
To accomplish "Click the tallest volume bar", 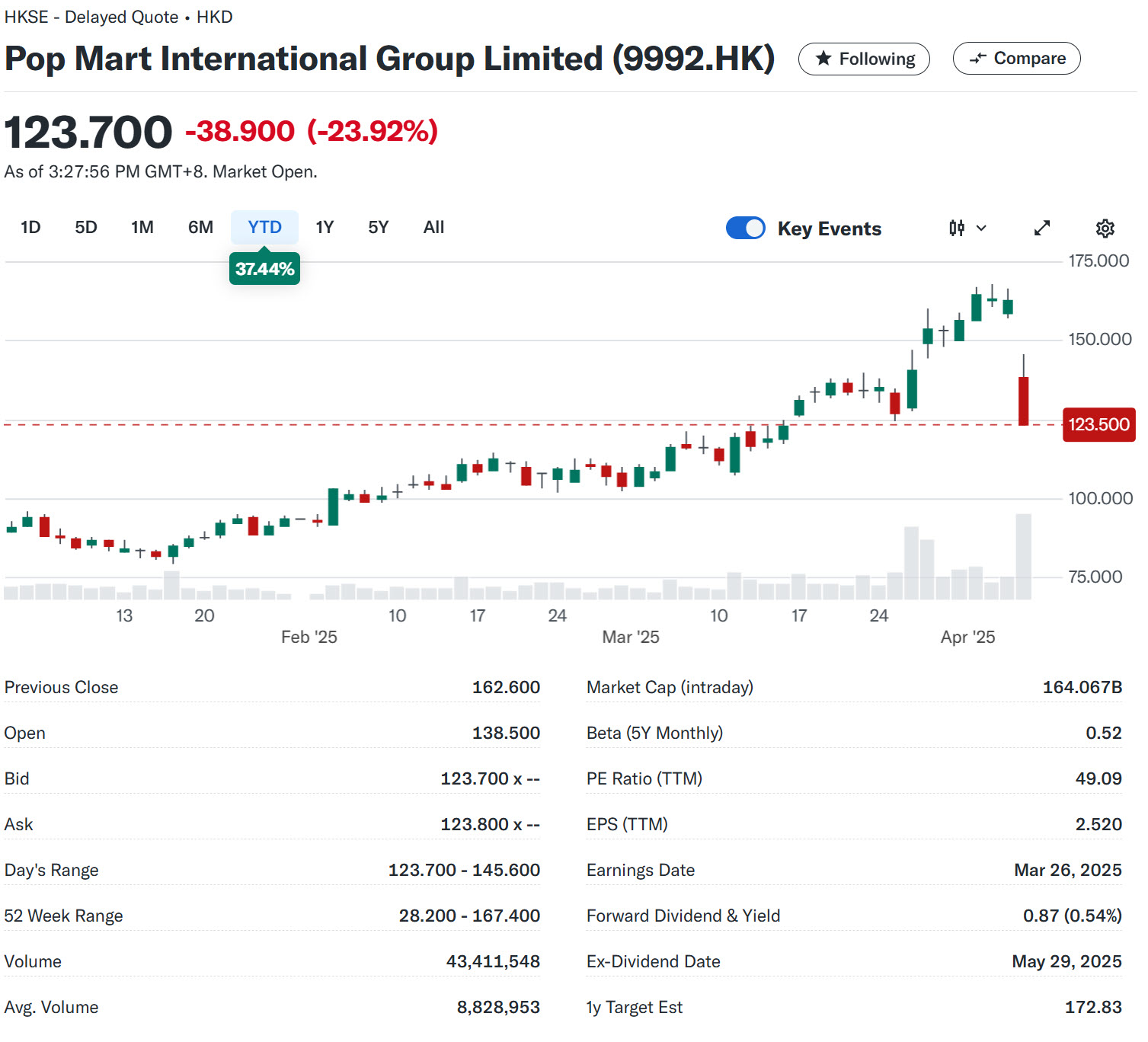I will [x=1024, y=557].
